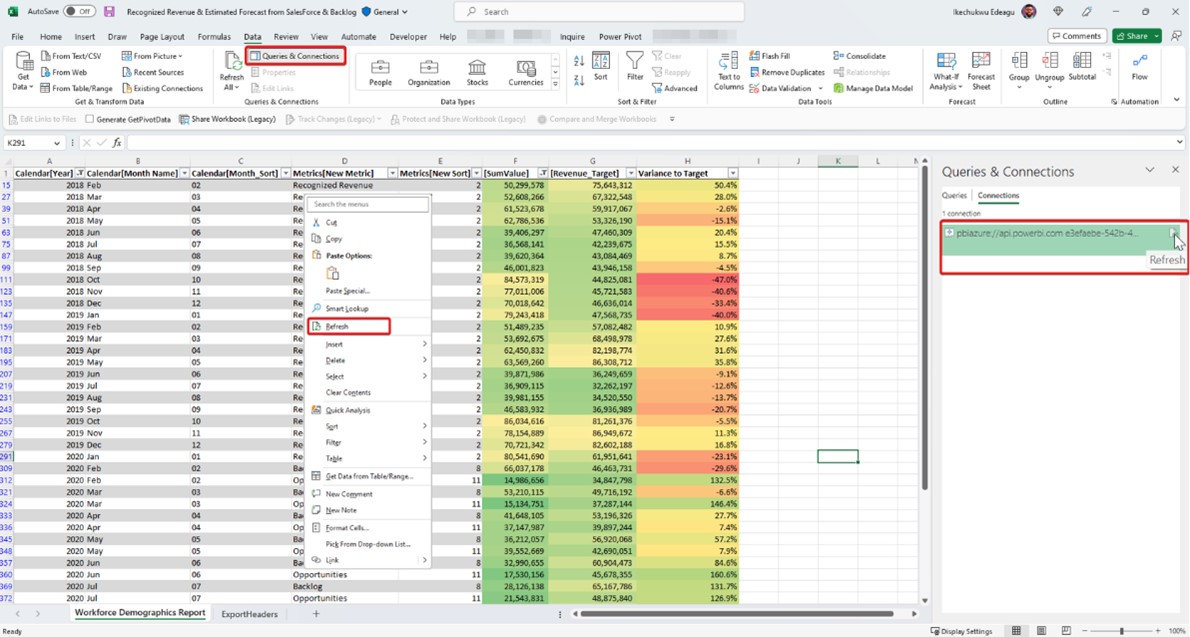Click the Subtotal outline icon
The image size is (1190, 637).
click(x=1082, y=62)
